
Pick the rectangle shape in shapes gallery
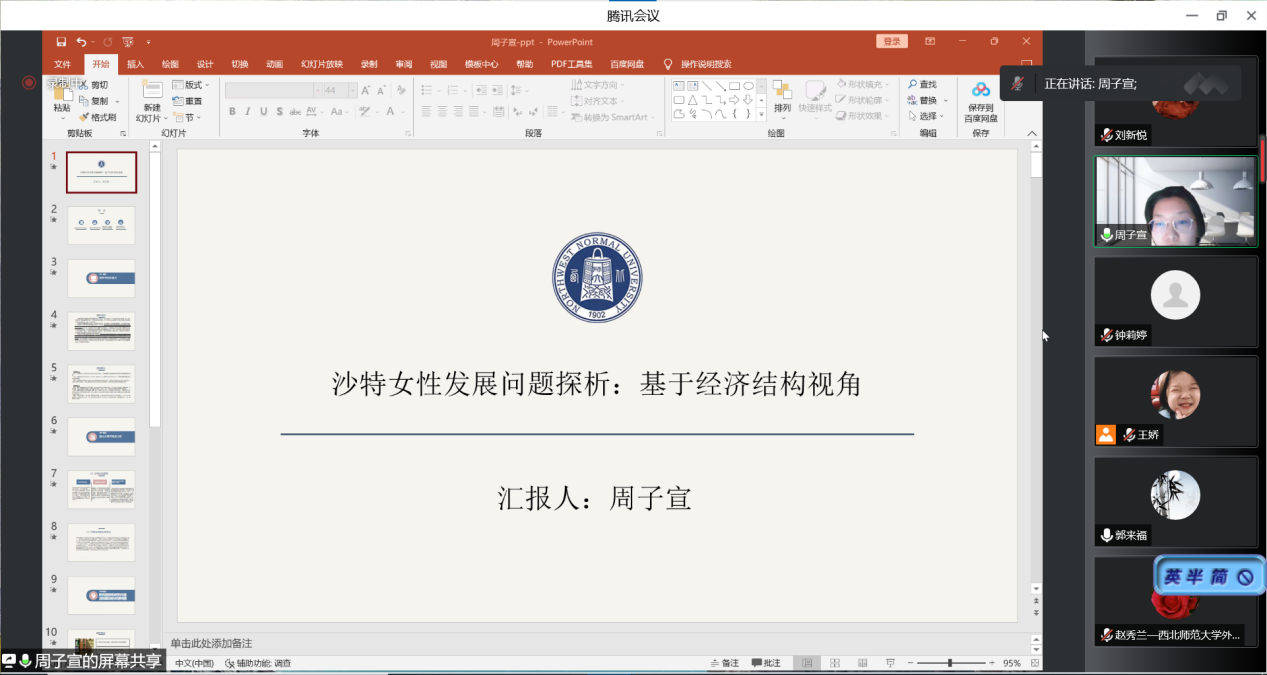(734, 86)
